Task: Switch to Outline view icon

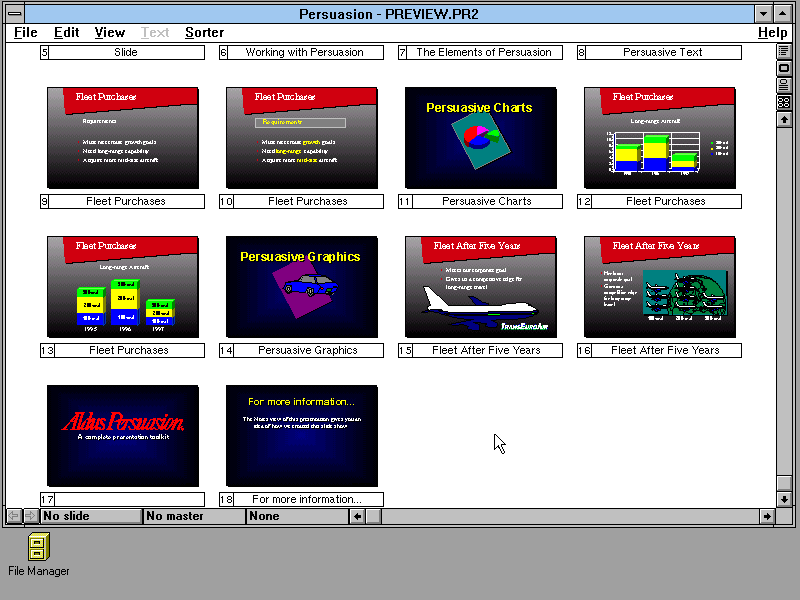Action: [784, 53]
